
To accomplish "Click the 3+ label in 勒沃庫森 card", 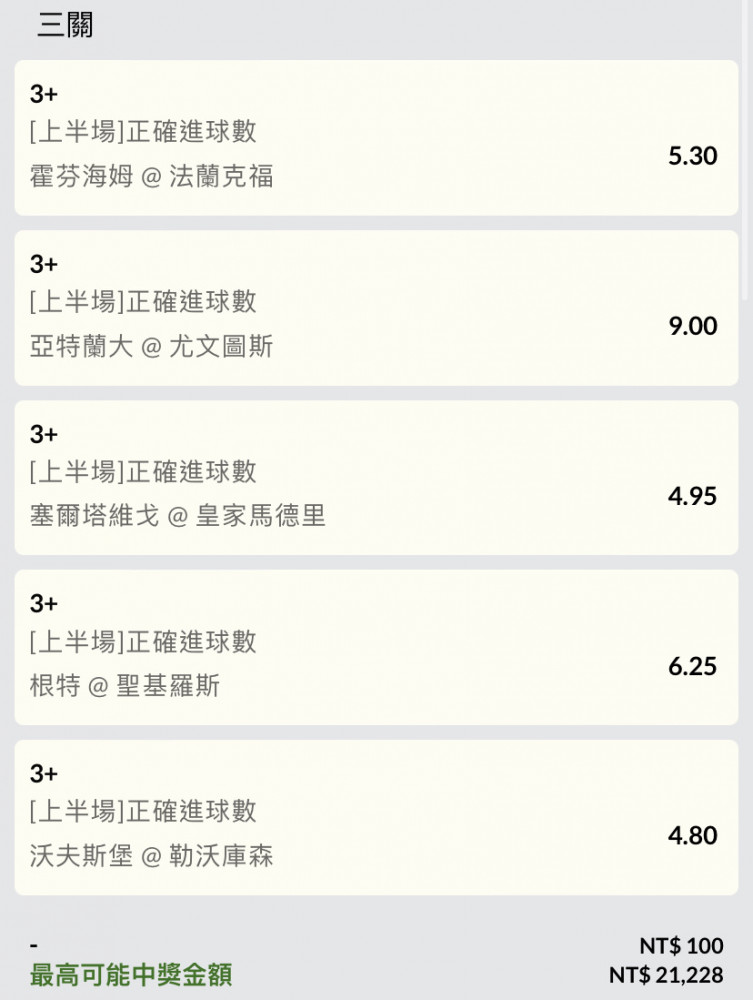I will 43,774.
